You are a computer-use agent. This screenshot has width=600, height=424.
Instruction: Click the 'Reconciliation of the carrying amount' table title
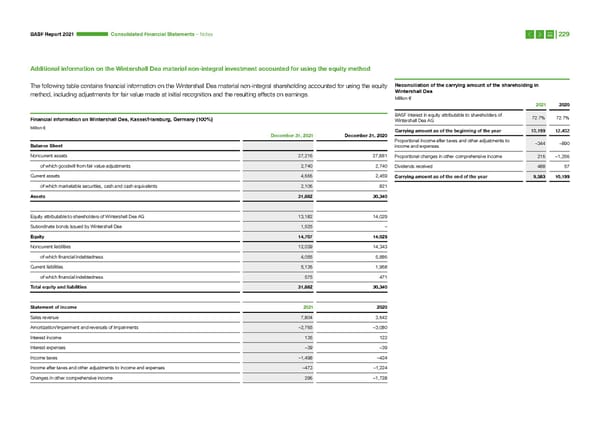[x=466, y=88]
